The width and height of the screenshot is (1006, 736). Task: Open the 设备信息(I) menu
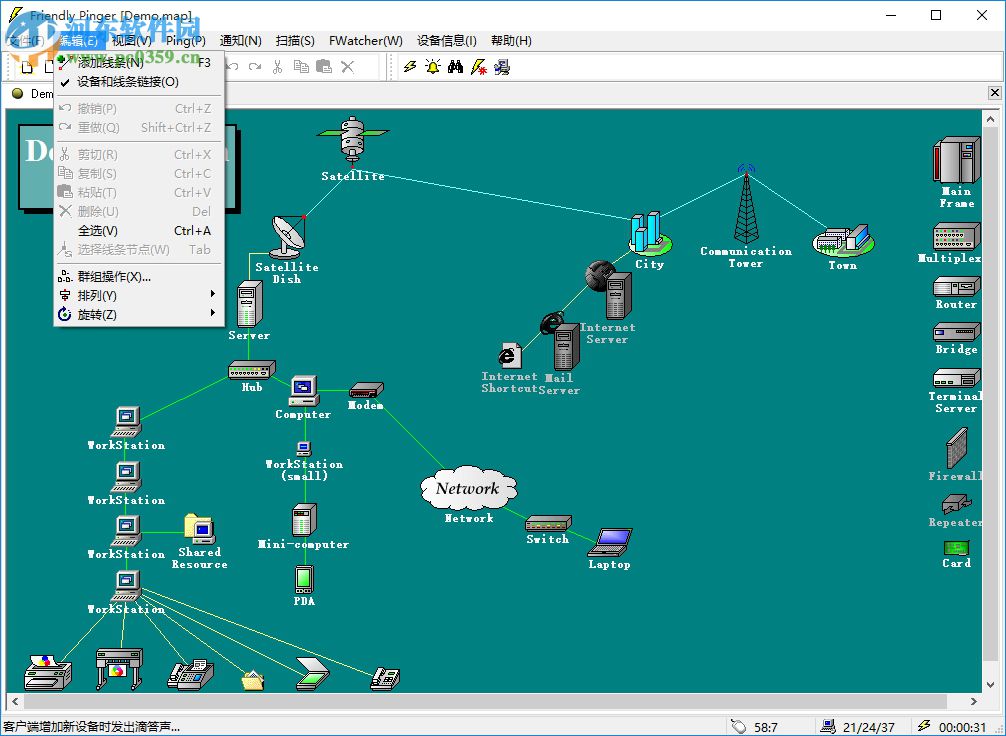point(447,40)
